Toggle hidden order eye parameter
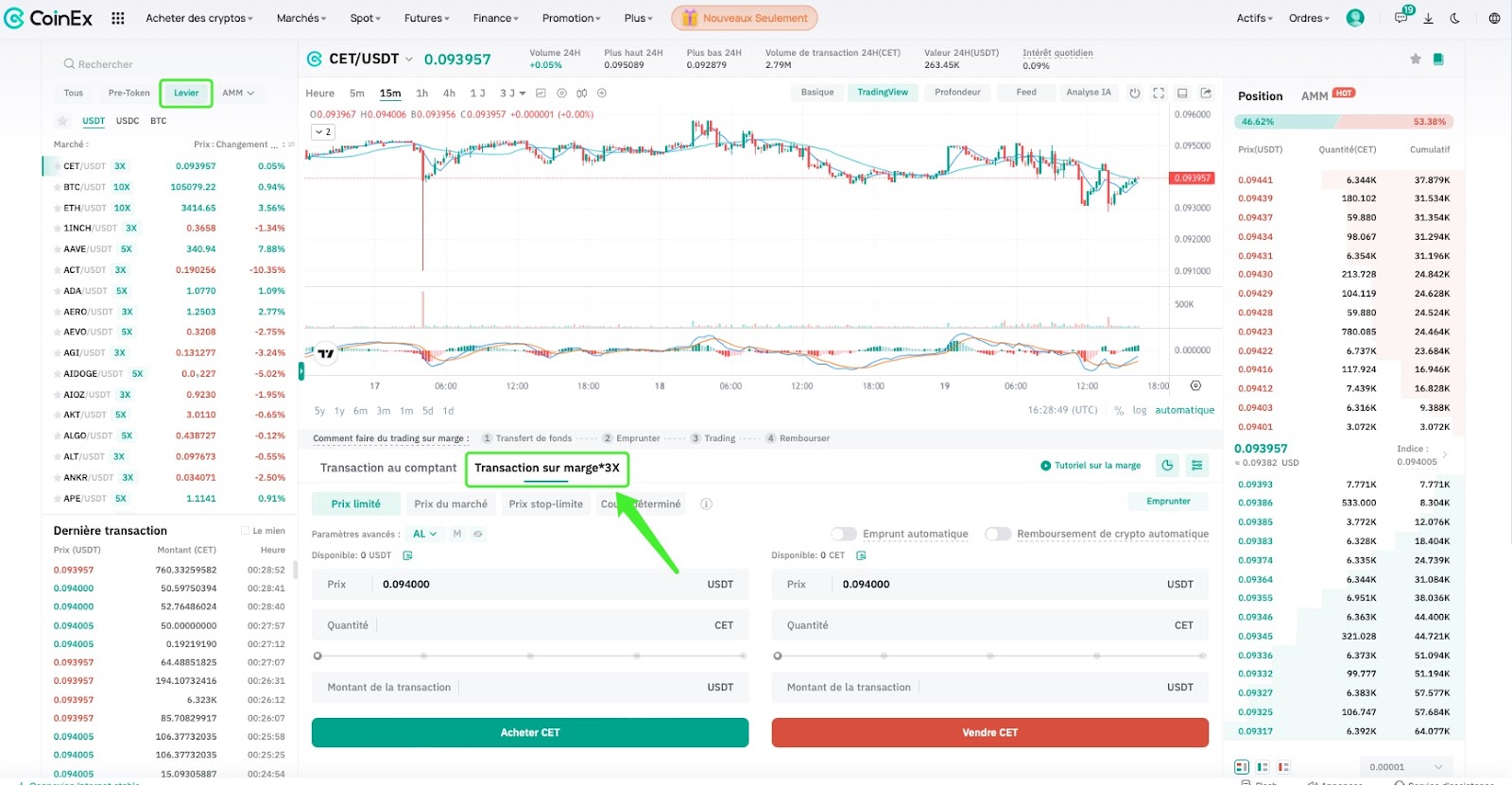 point(478,534)
